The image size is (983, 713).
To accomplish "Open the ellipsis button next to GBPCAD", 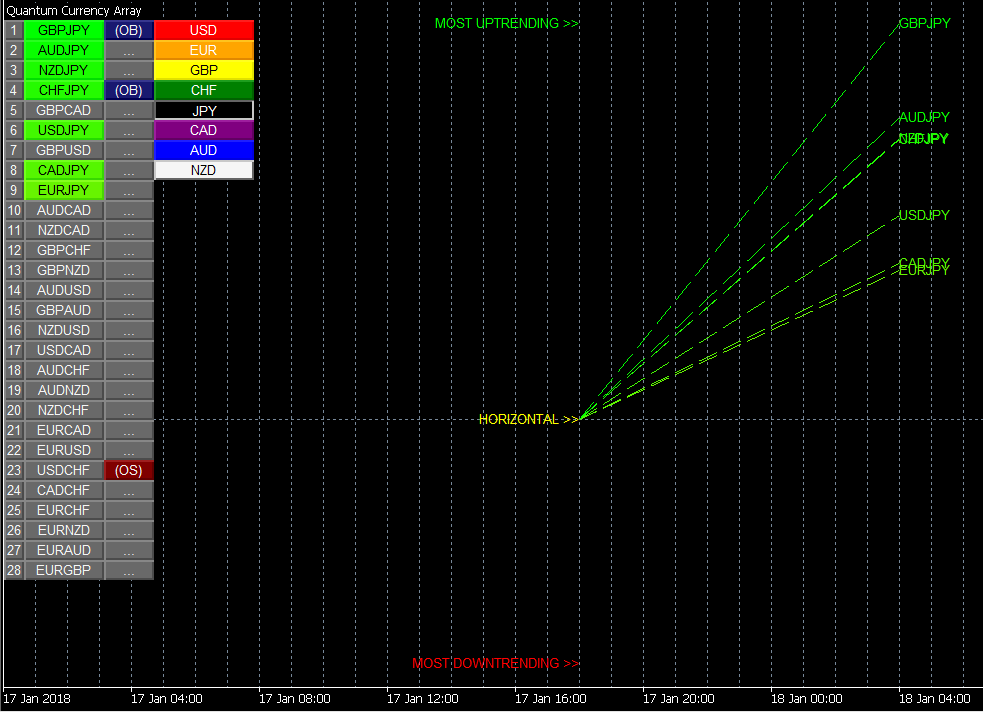I will click(x=129, y=110).
